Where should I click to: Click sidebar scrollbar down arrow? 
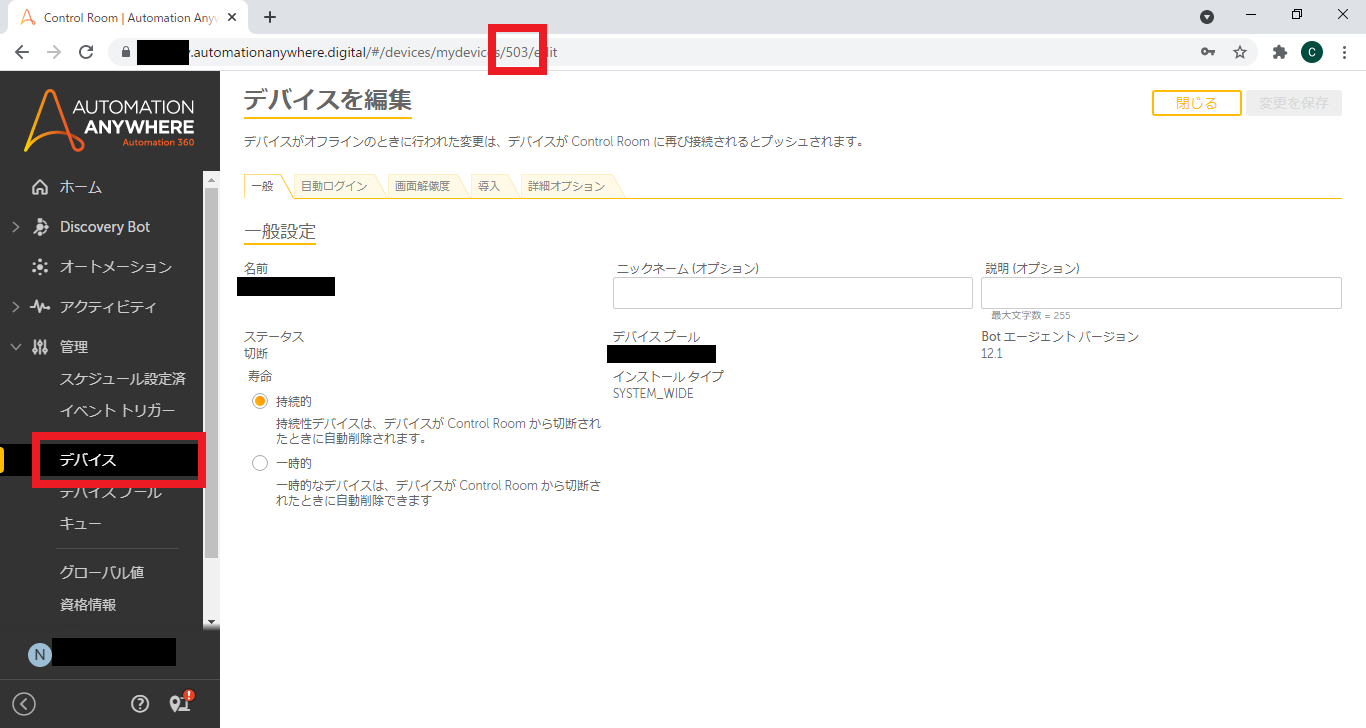[211, 621]
